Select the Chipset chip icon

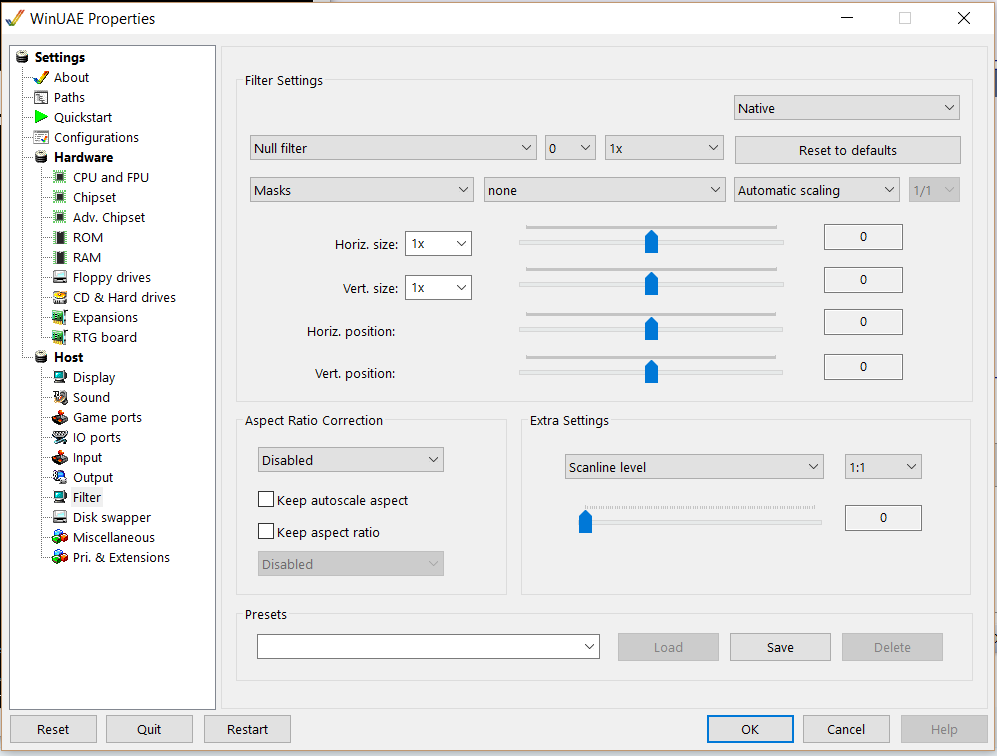[x=60, y=197]
